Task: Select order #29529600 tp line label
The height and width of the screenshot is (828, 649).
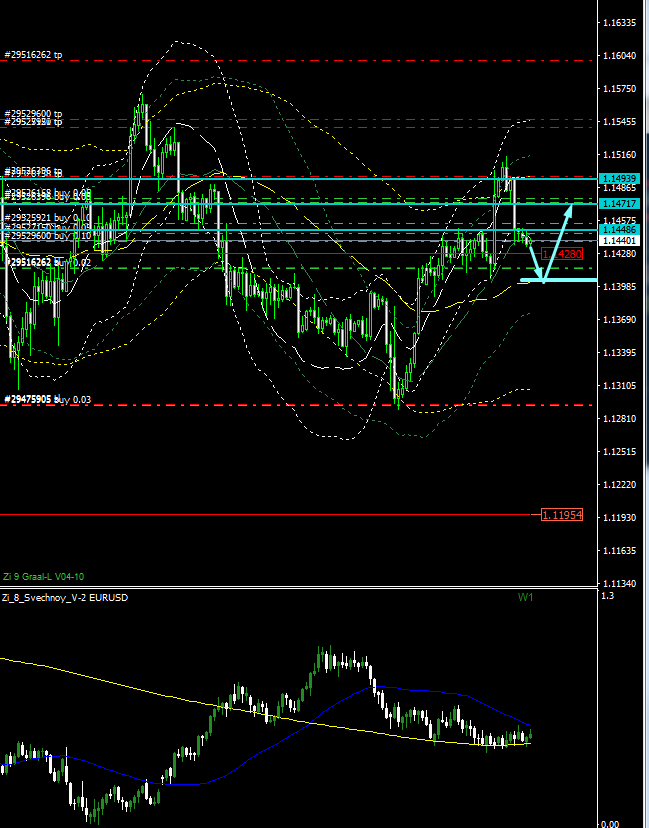Action: 33,114
